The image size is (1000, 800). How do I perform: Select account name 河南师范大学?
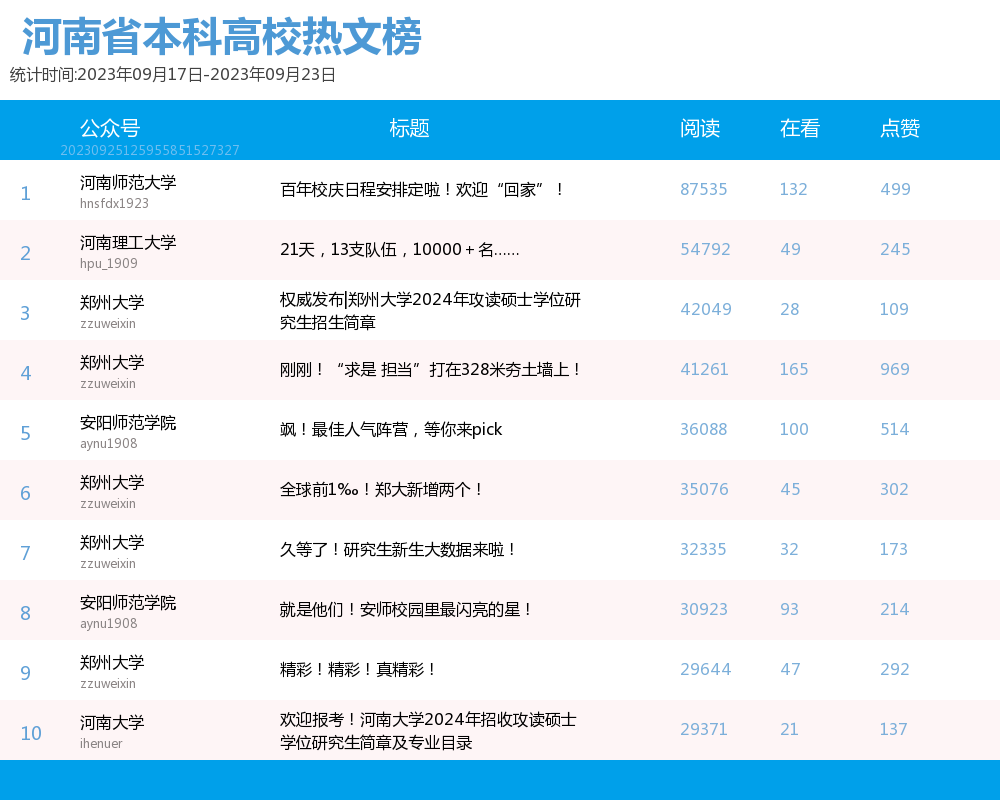coord(128,182)
